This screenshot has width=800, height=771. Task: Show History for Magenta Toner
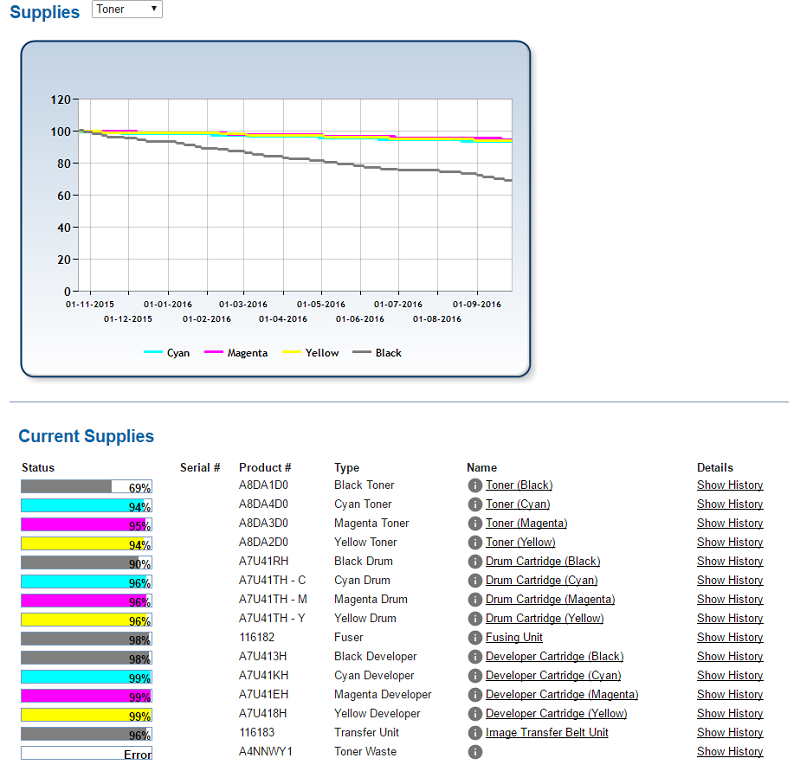[730, 523]
